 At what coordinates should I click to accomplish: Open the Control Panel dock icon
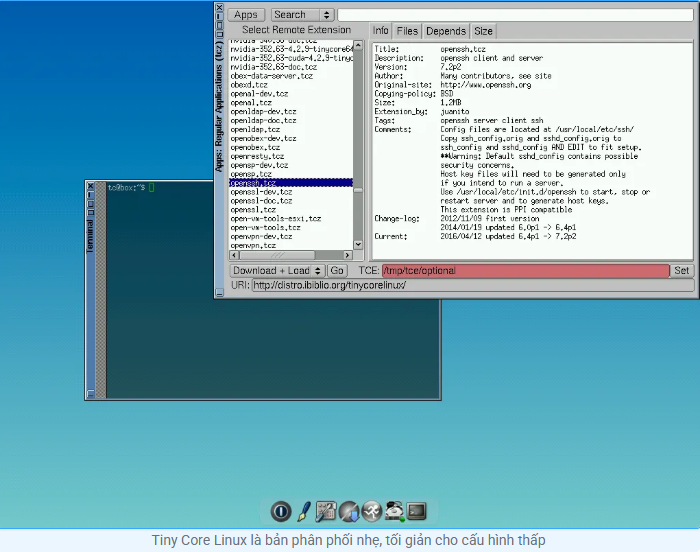tap(326, 511)
